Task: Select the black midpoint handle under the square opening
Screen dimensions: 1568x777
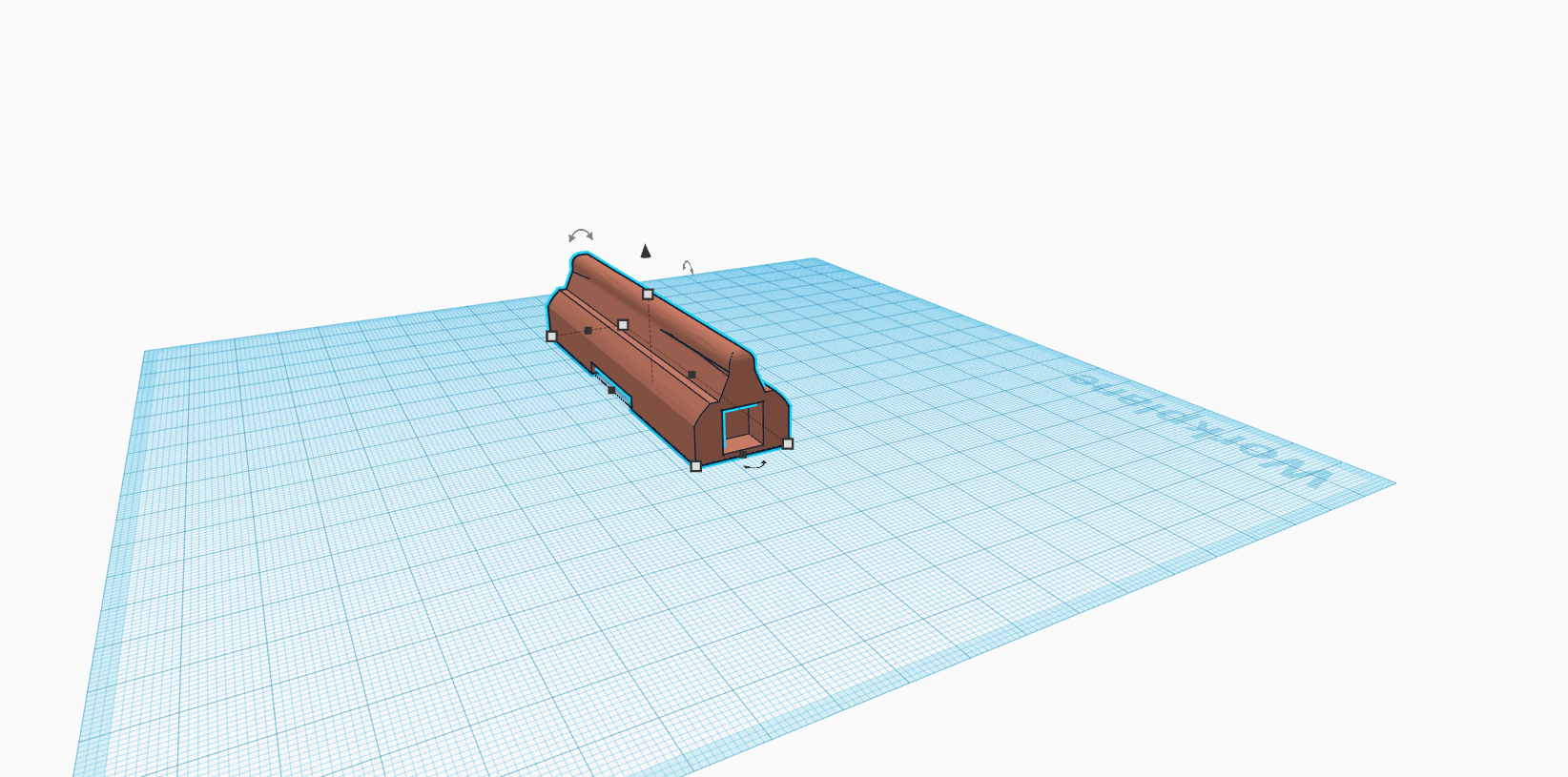Action: (x=743, y=455)
